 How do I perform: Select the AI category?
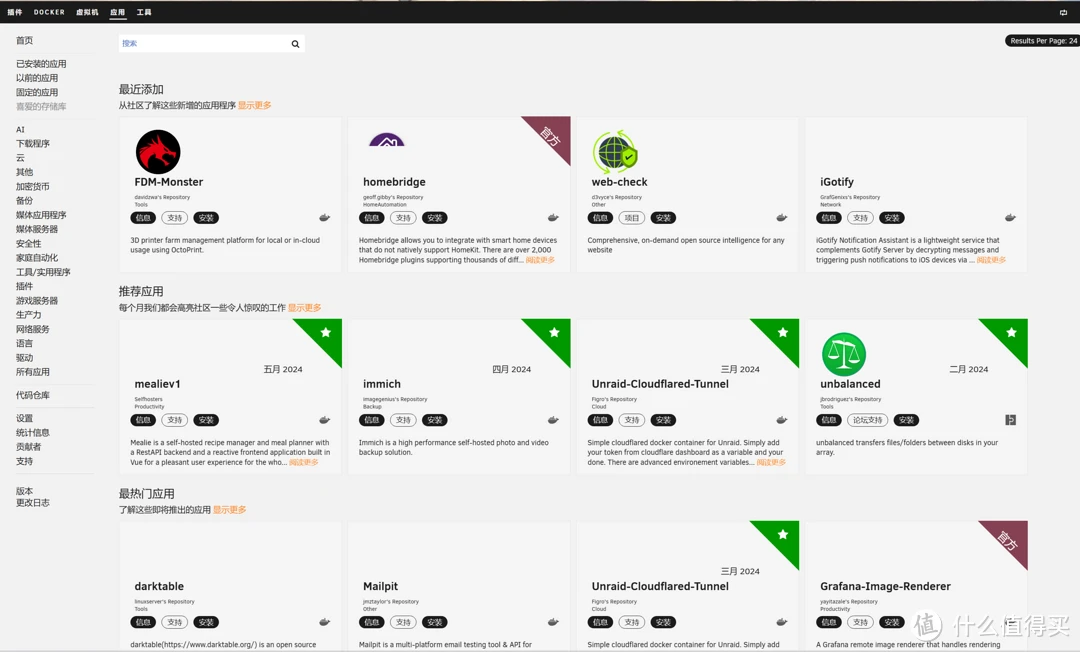20,129
